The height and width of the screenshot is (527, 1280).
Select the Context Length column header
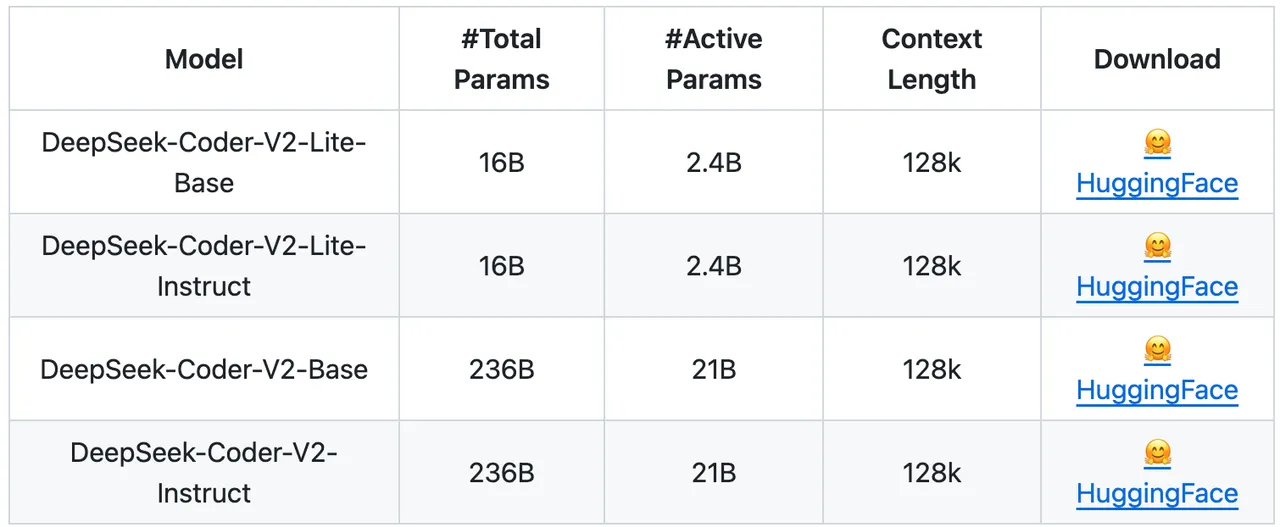point(932,59)
